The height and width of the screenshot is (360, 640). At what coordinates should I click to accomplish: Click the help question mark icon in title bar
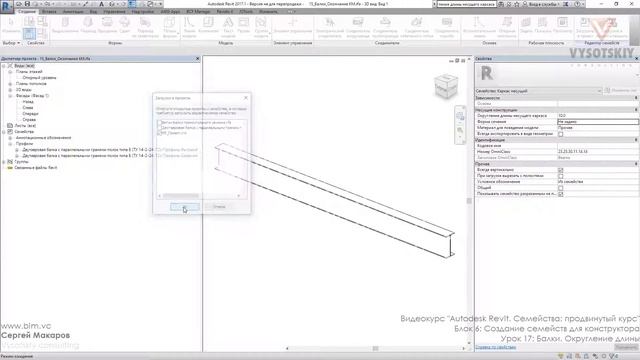577,4
